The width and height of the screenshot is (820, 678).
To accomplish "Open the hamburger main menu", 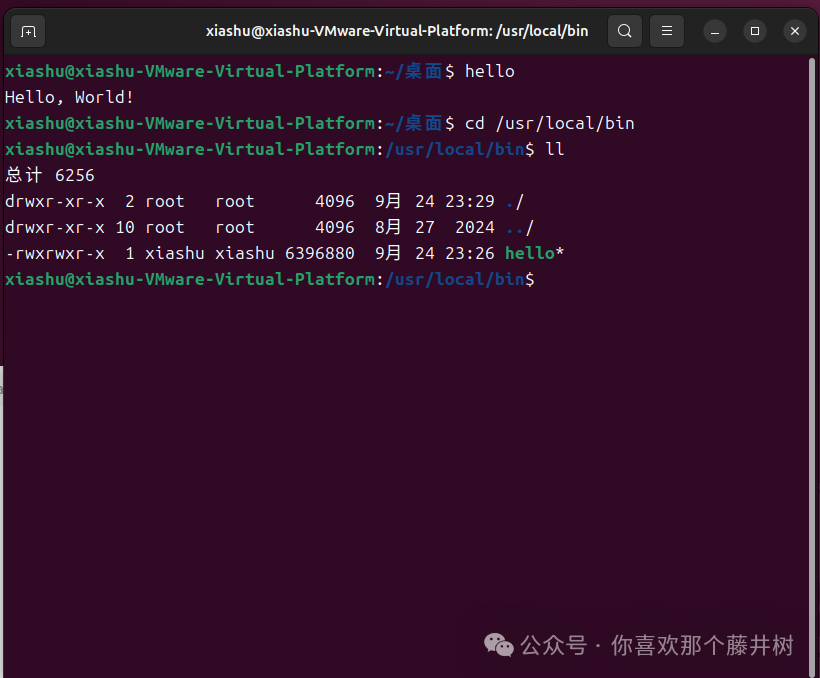I will pos(667,31).
